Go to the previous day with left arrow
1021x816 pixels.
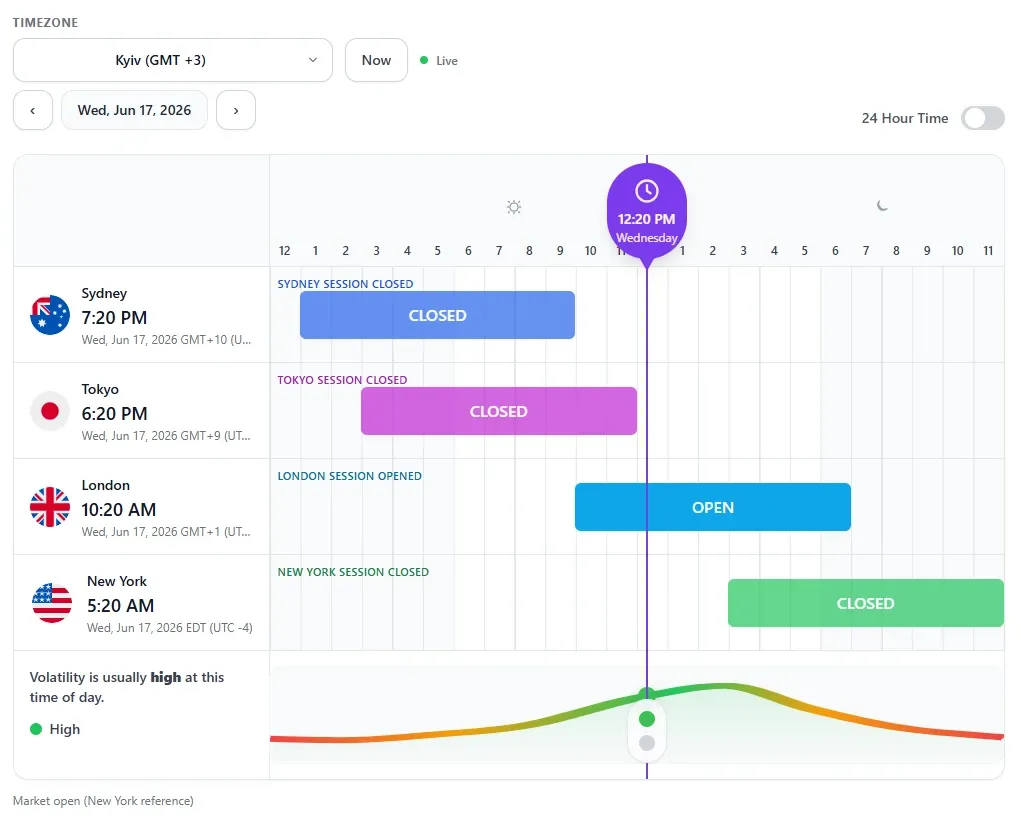click(x=33, y=110)
